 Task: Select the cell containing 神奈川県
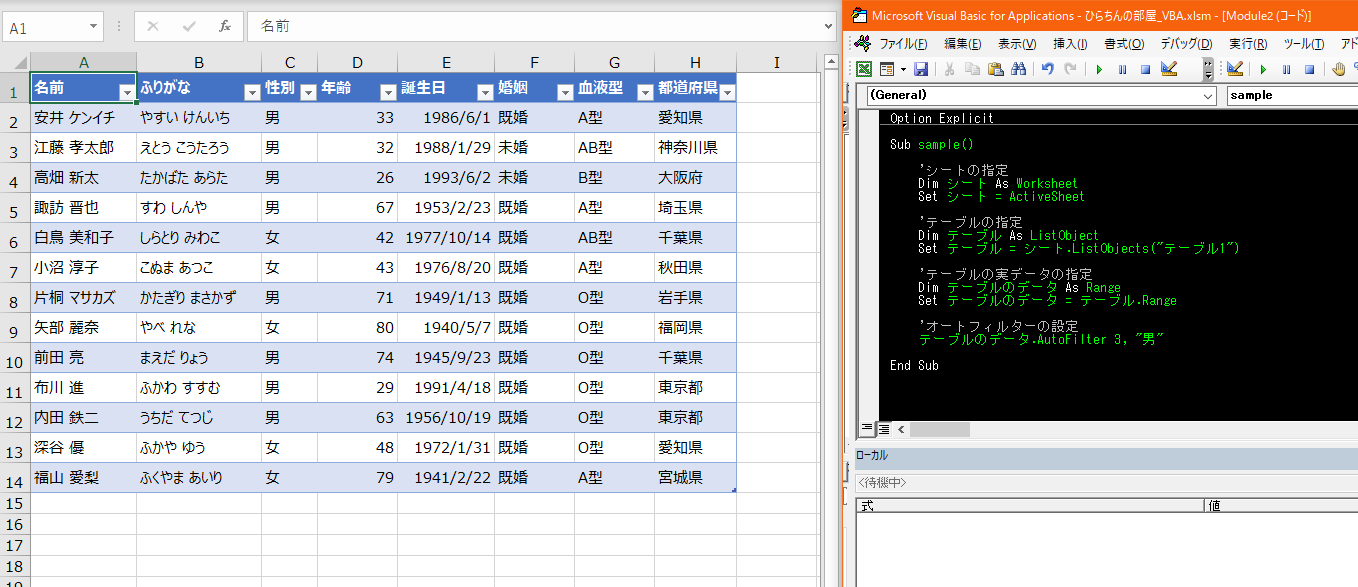pos(696,148)
